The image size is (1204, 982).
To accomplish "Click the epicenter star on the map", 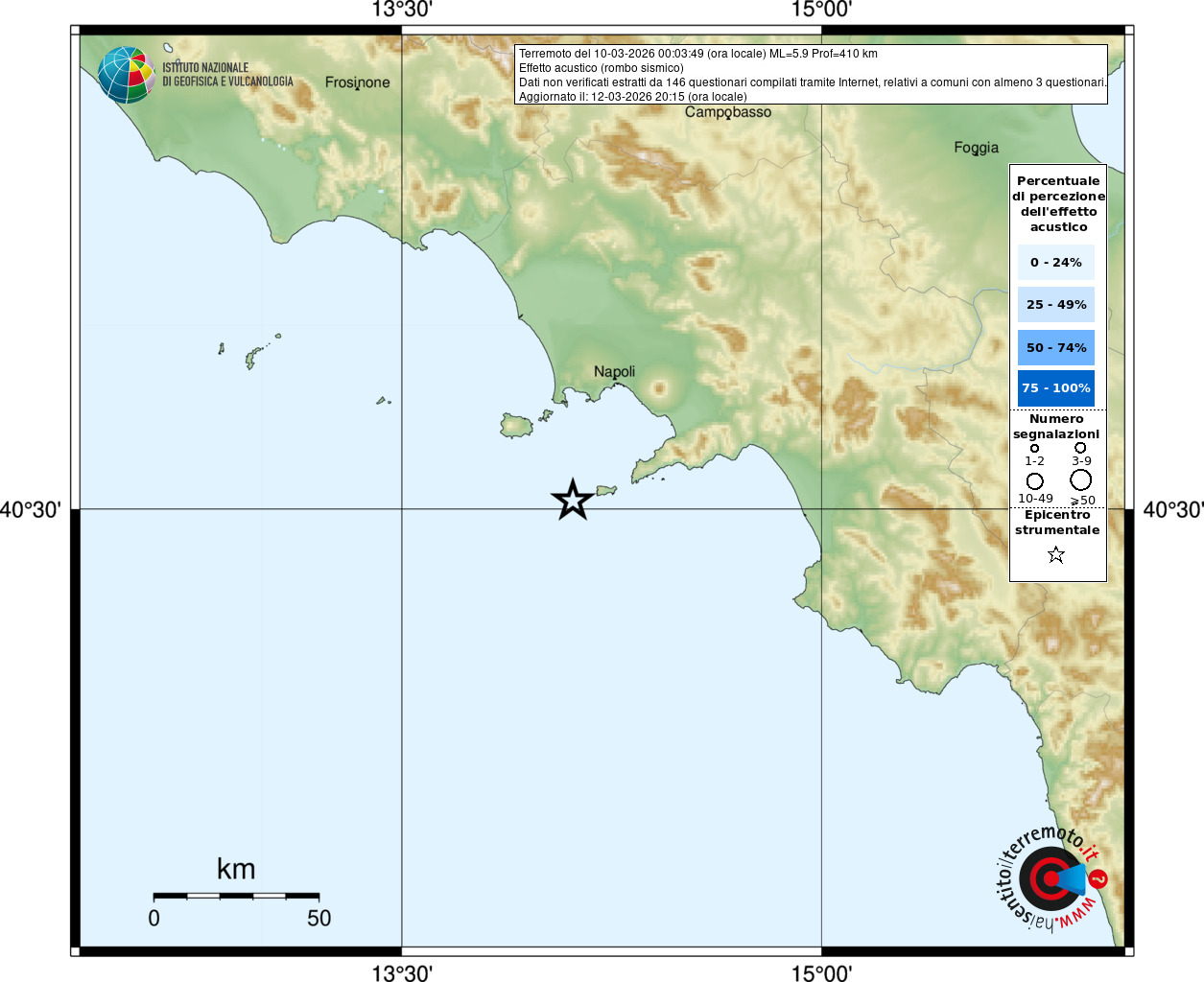I will pyautogui.click(x=573, y=500).
